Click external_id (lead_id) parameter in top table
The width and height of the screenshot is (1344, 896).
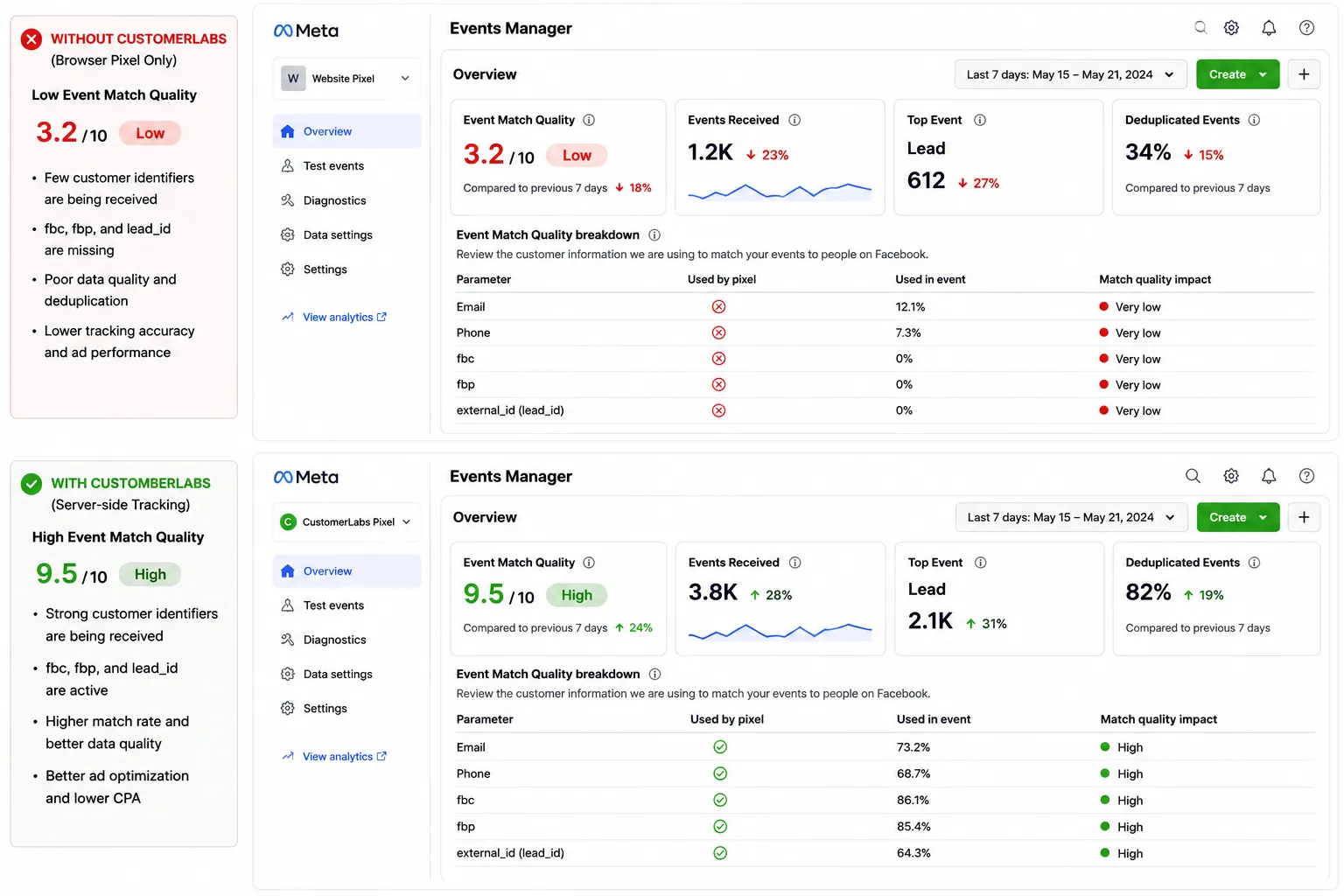510,410
